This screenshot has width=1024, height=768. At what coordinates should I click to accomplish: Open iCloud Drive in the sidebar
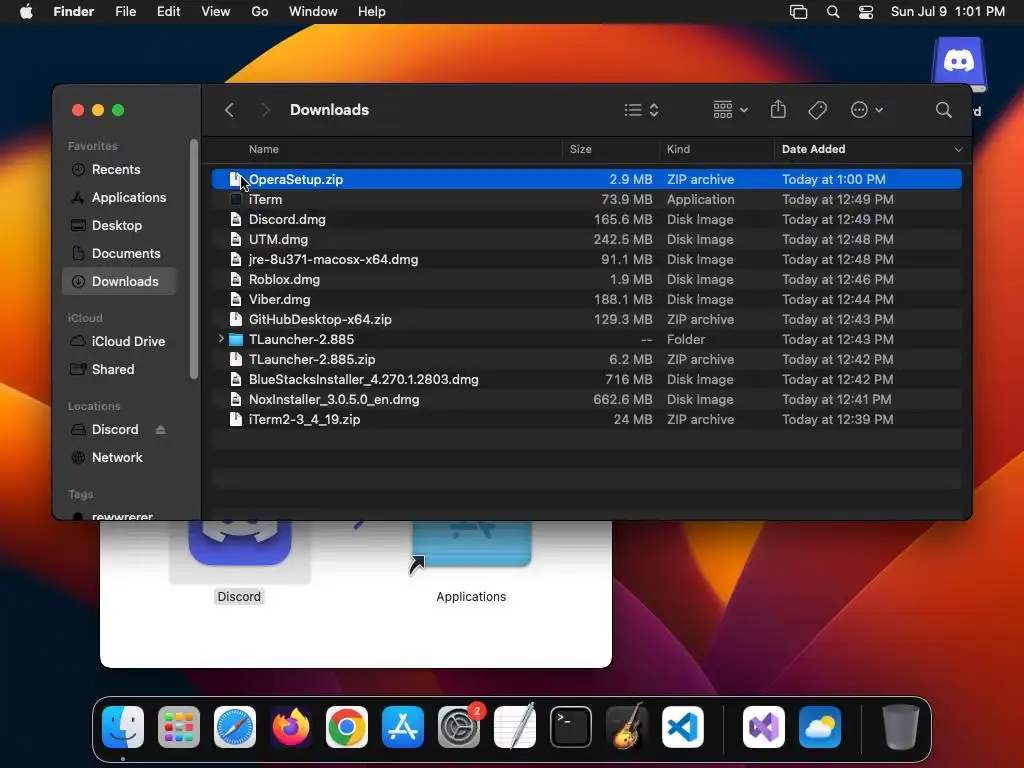[120, 342]
